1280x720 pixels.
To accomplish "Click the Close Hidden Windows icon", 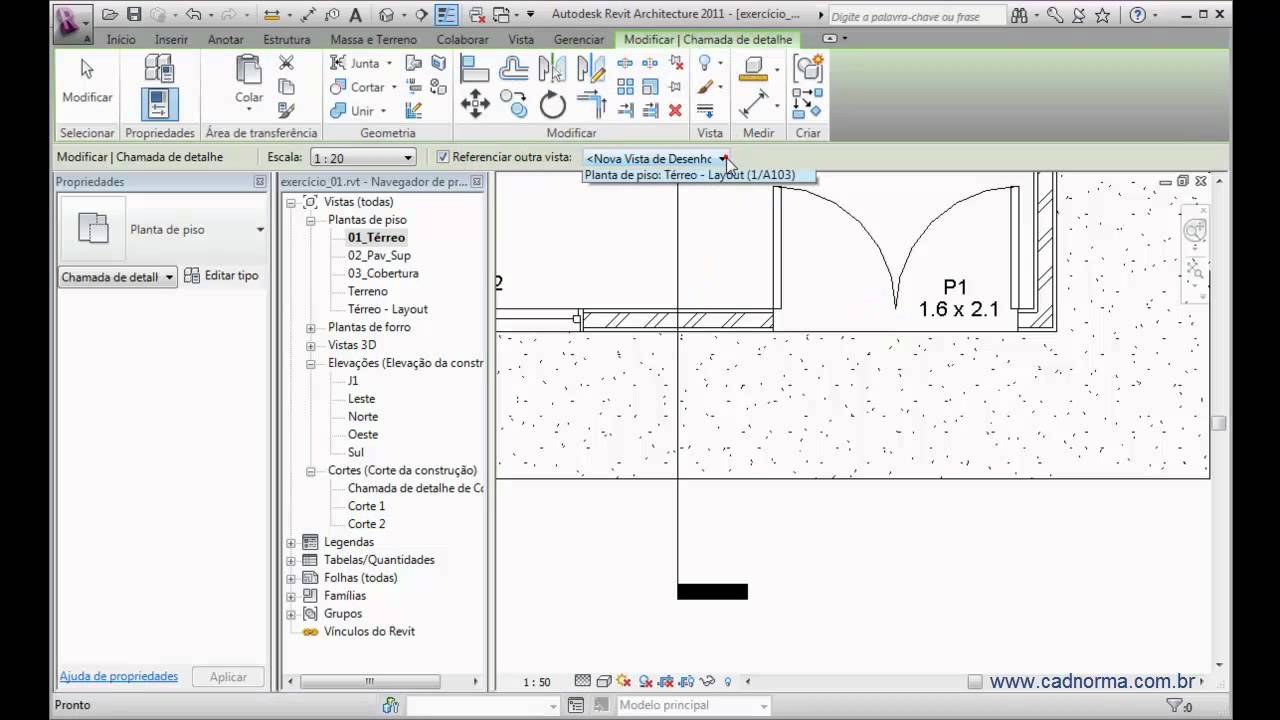I will 477,15.
